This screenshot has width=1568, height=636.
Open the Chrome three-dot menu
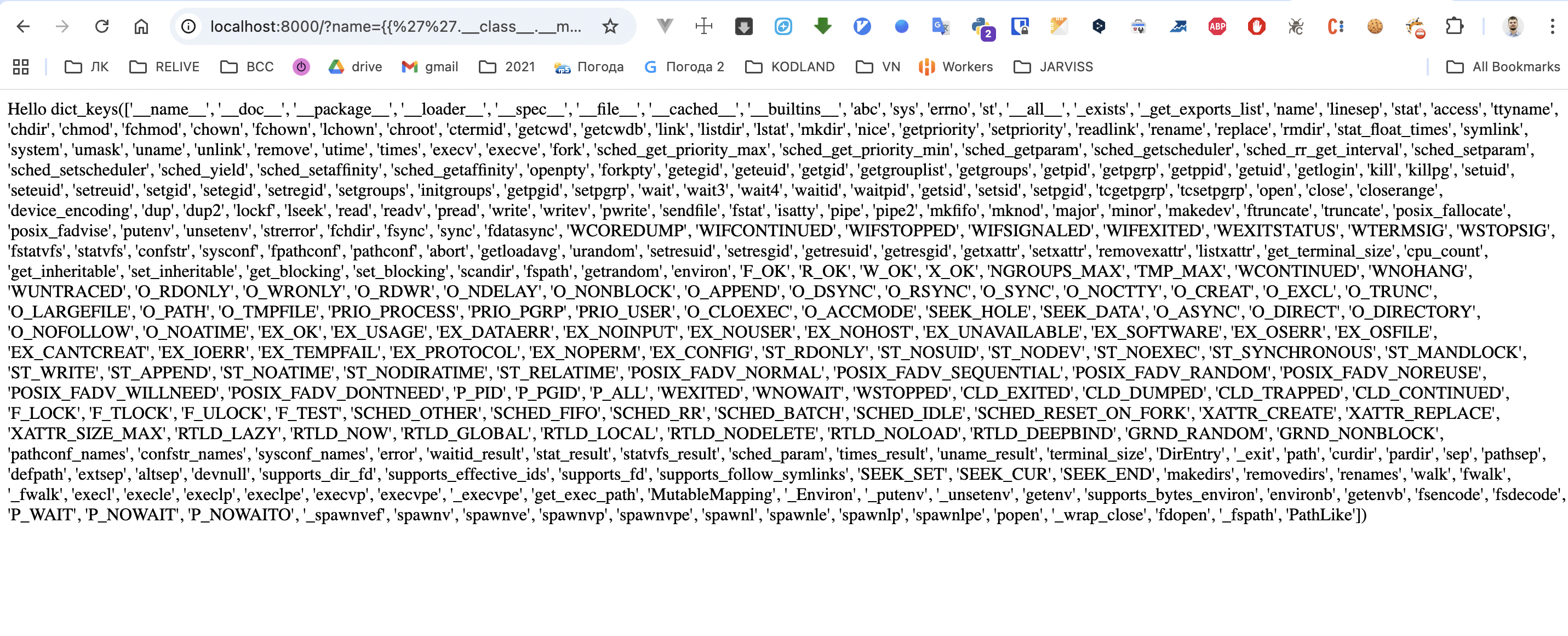tap(1552, 26)
